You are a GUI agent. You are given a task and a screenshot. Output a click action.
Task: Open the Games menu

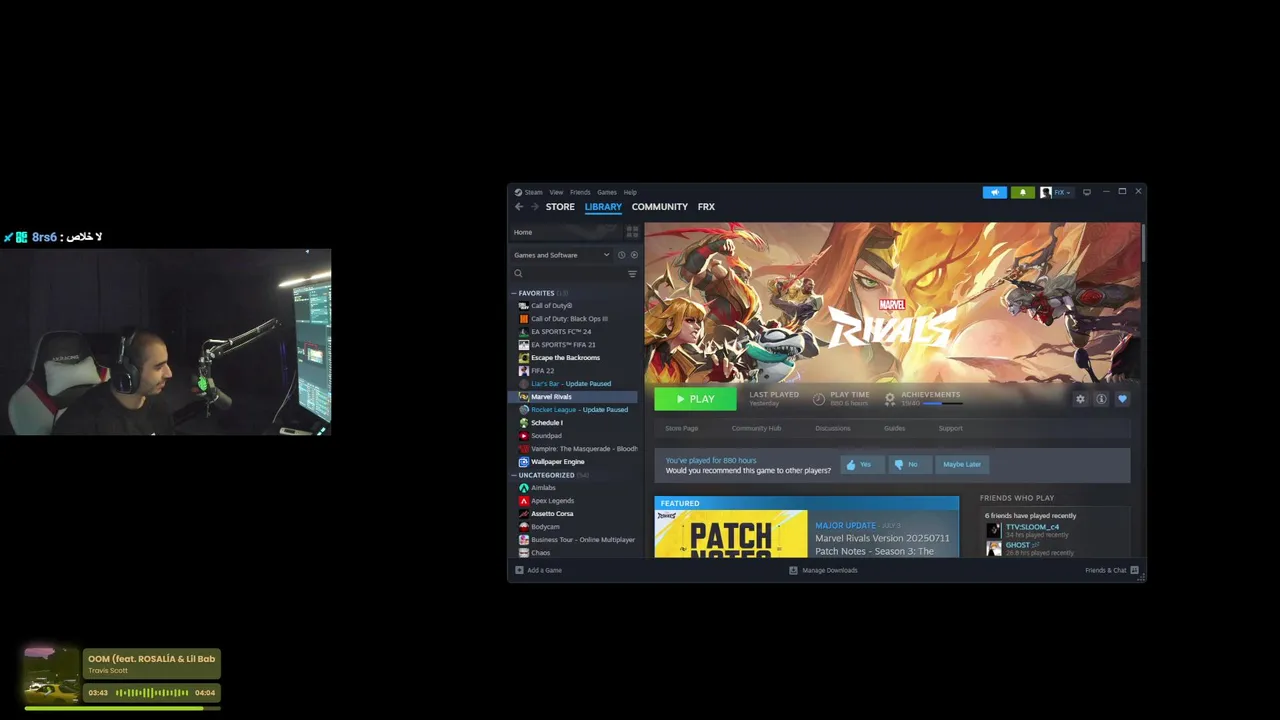click(x=607, y=192)
